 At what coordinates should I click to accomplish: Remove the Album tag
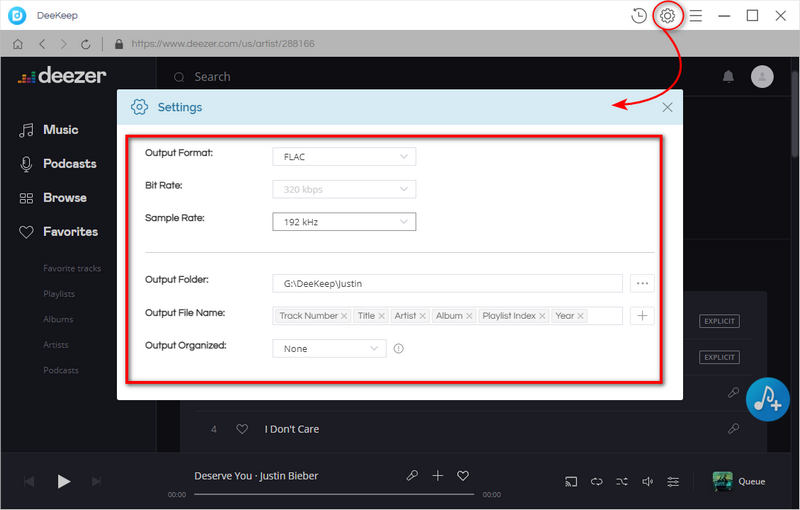pos(469,316)
